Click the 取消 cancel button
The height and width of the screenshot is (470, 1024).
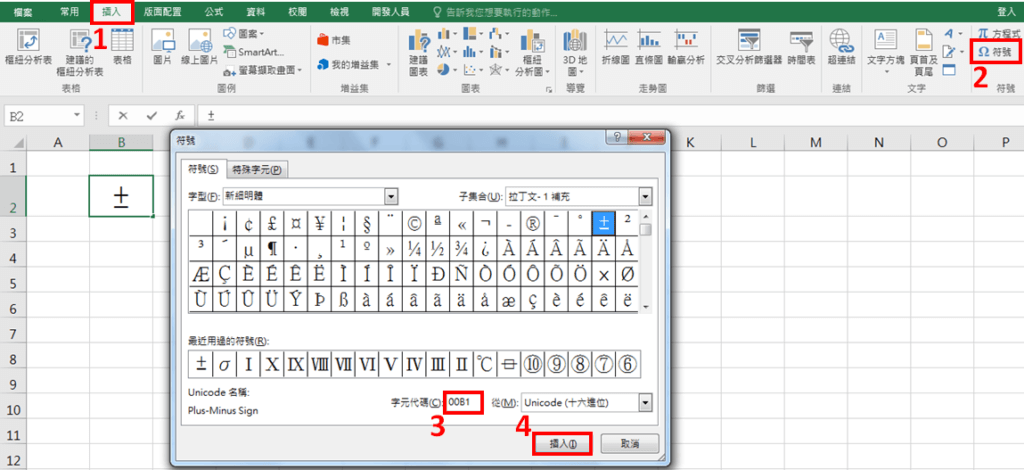627,442
